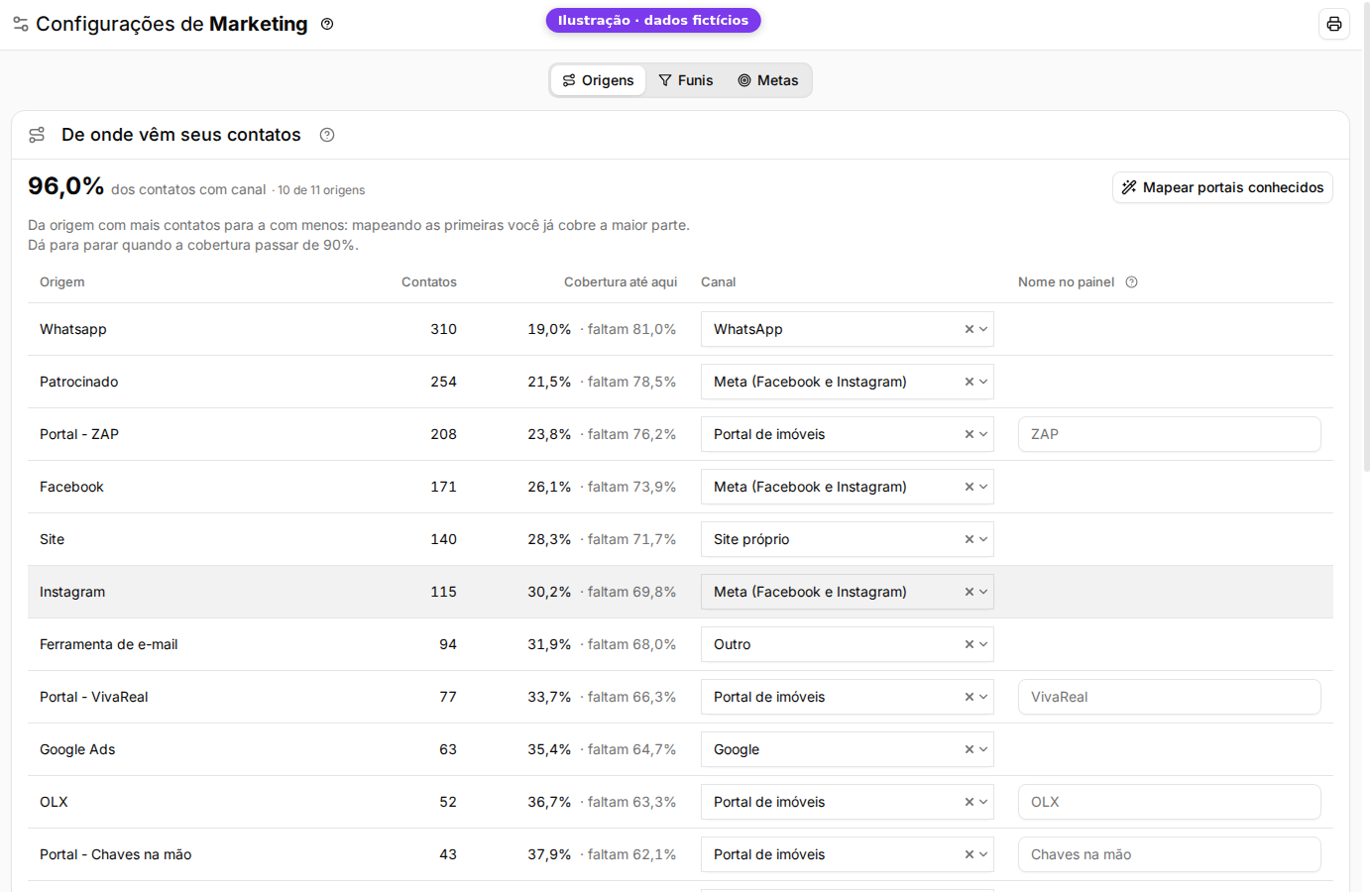
Task: Clear the Google channel for Google Ads
Action: point(969,749)
